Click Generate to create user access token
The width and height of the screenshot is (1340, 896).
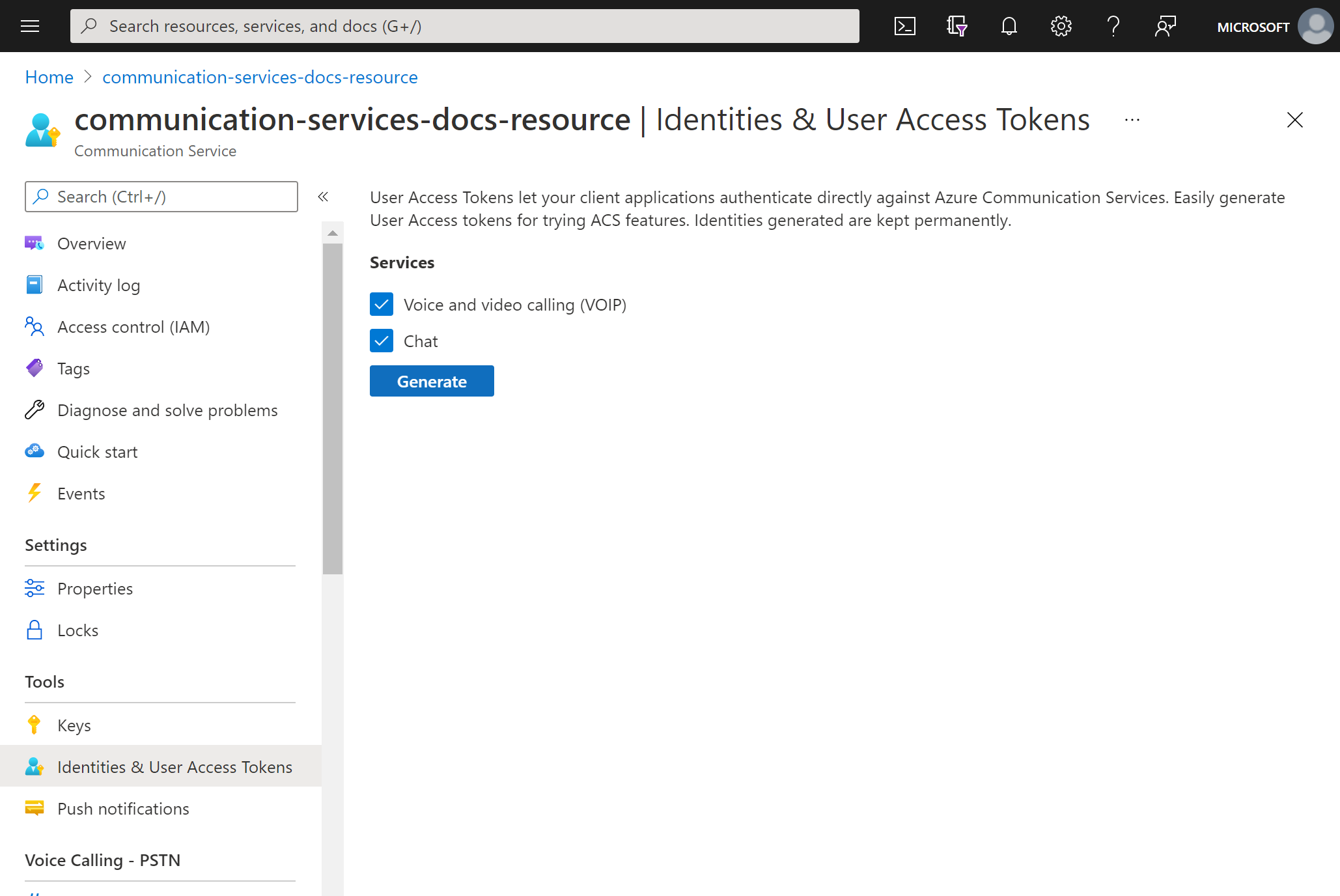pyautogui.click(x=432, y=381)
